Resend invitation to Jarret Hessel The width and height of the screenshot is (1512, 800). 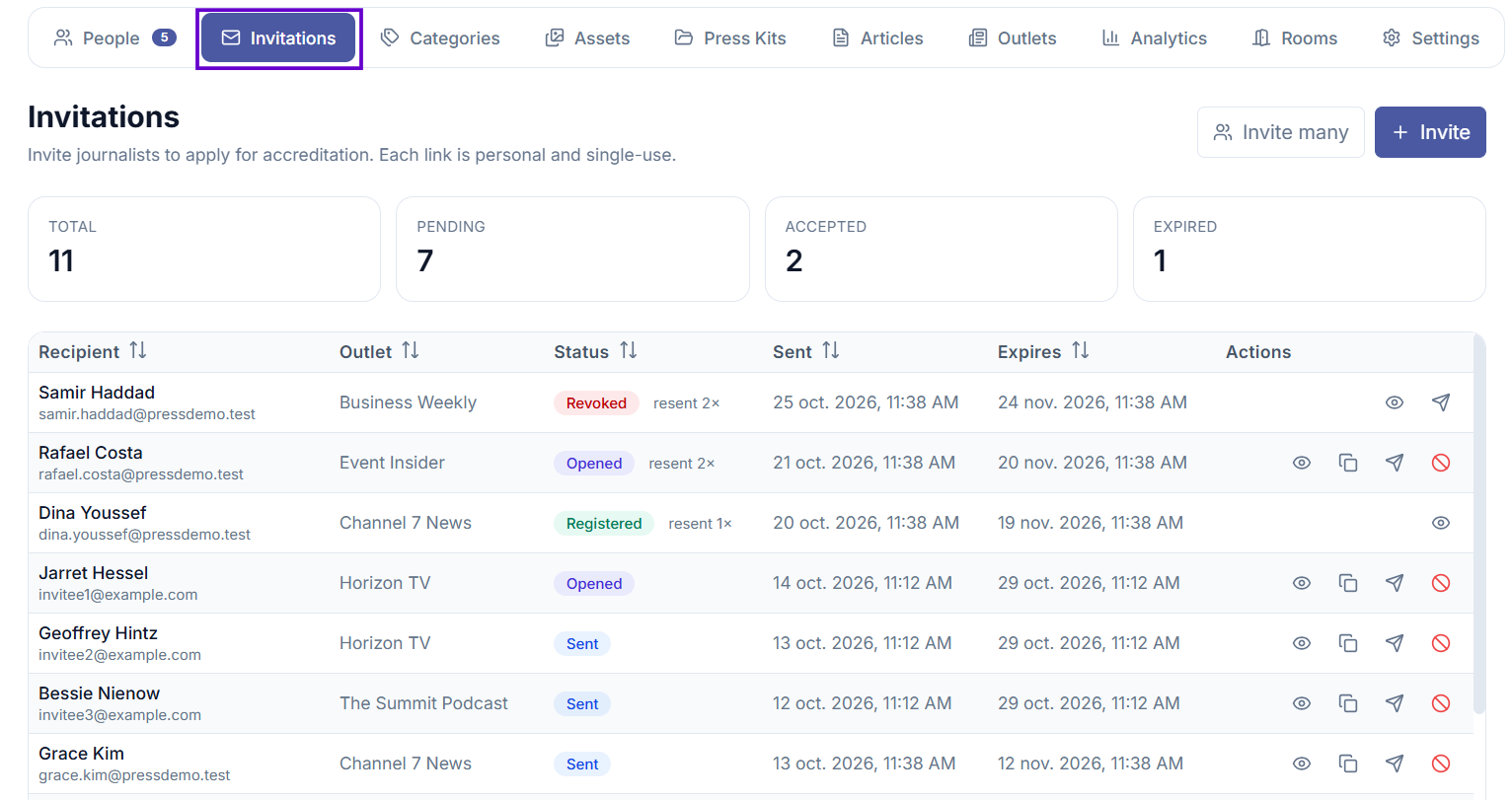click(1395, 583)
